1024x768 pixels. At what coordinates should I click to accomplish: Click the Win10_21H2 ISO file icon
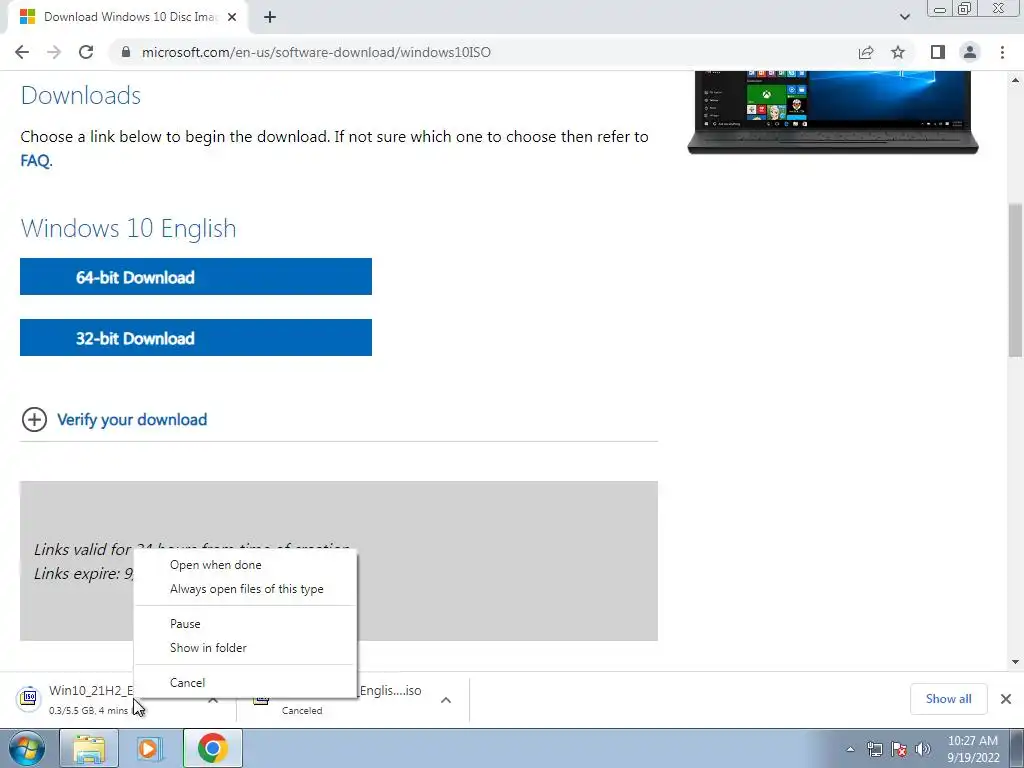coord(29,699)
